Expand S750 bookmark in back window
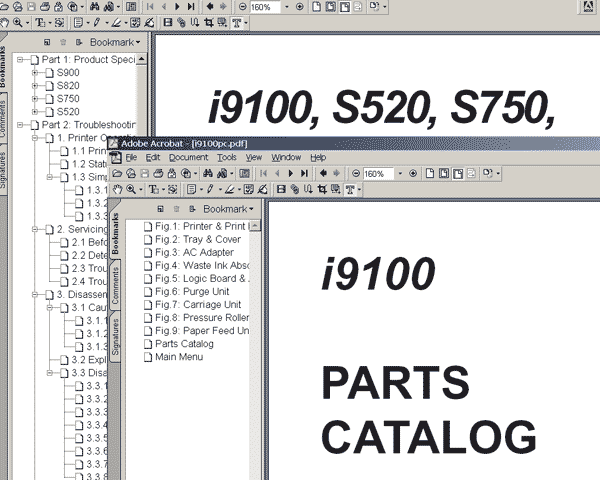 pos(35,99)
